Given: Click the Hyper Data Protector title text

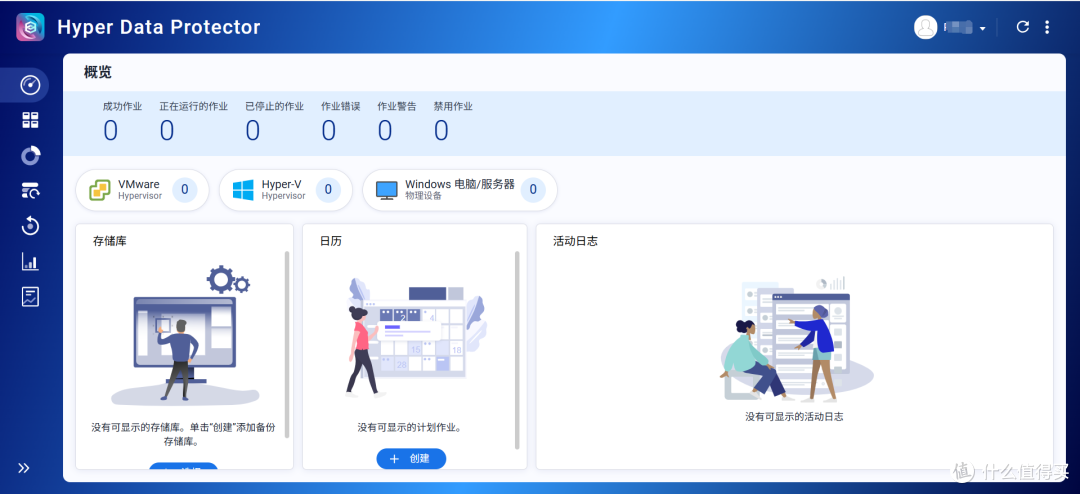Looking at the screenshot, I should click(158, 28).
